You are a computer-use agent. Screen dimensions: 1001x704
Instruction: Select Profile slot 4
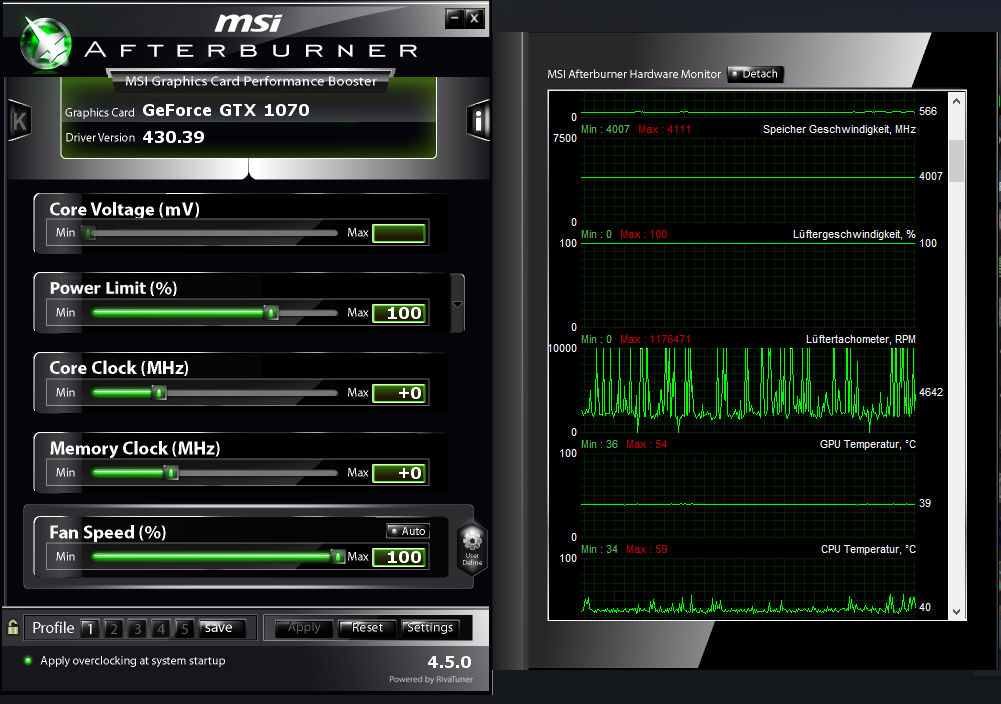161,629
